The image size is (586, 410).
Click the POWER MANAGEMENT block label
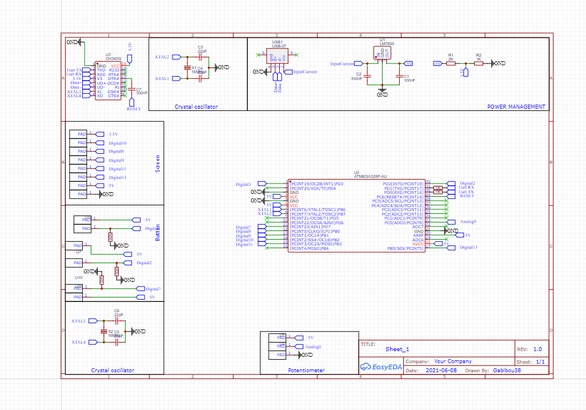(516, 107)
